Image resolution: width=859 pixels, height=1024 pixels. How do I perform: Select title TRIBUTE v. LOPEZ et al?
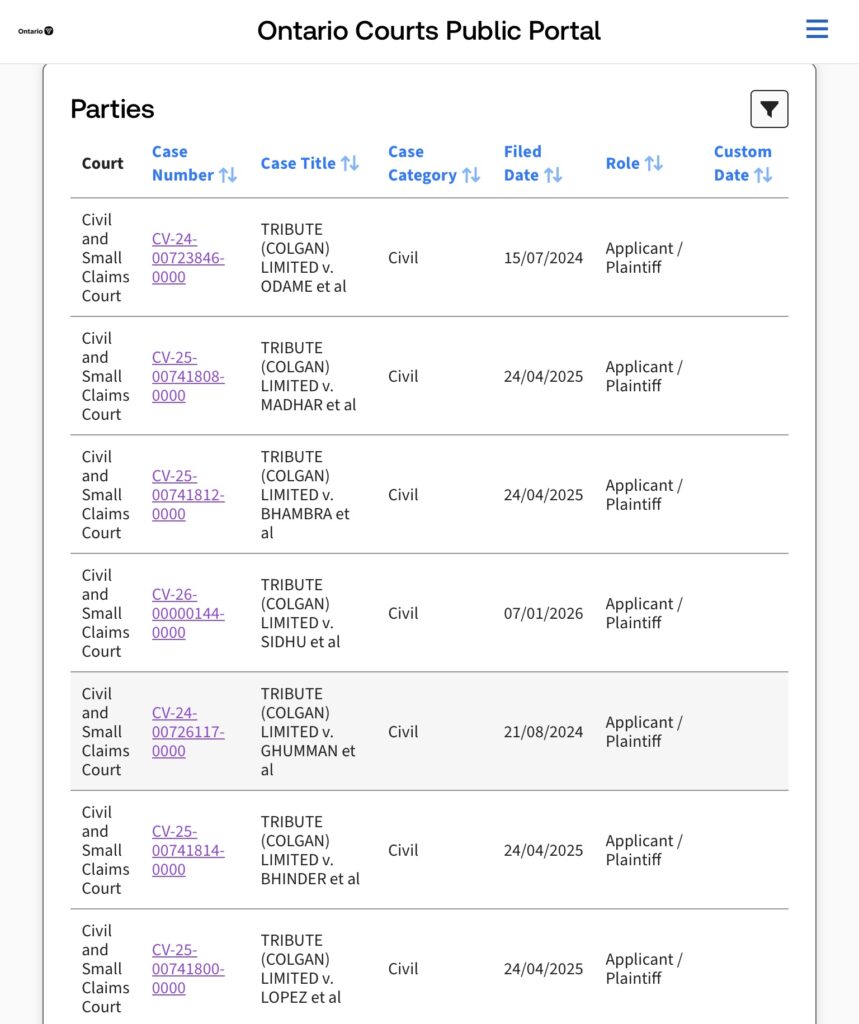point(300,969)
